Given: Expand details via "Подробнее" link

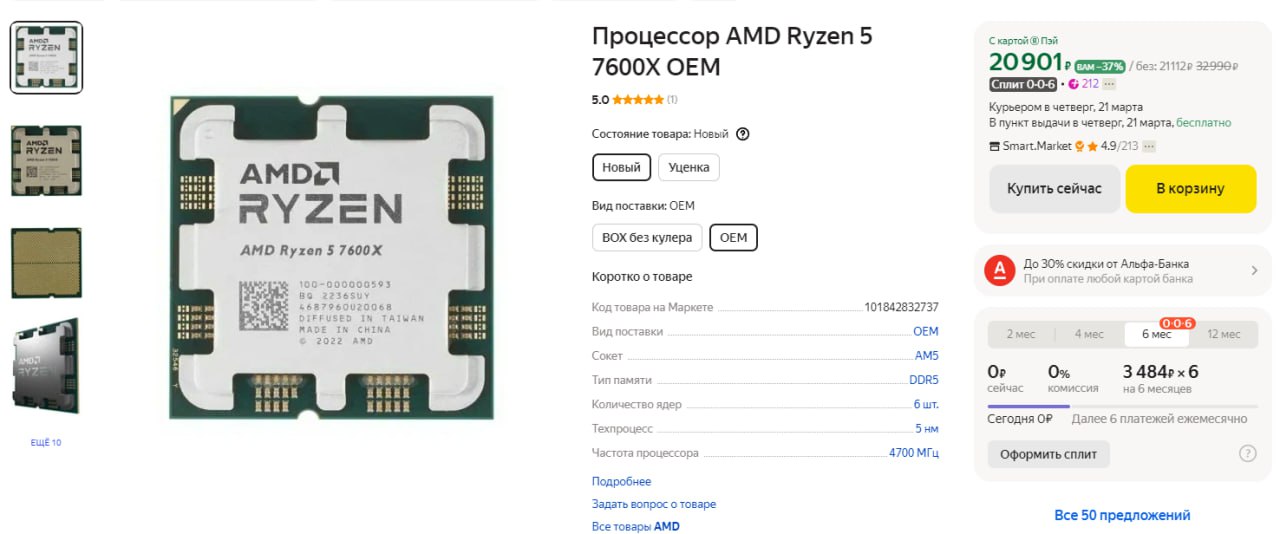Looking at the screenshot, I should pos(621,482).
